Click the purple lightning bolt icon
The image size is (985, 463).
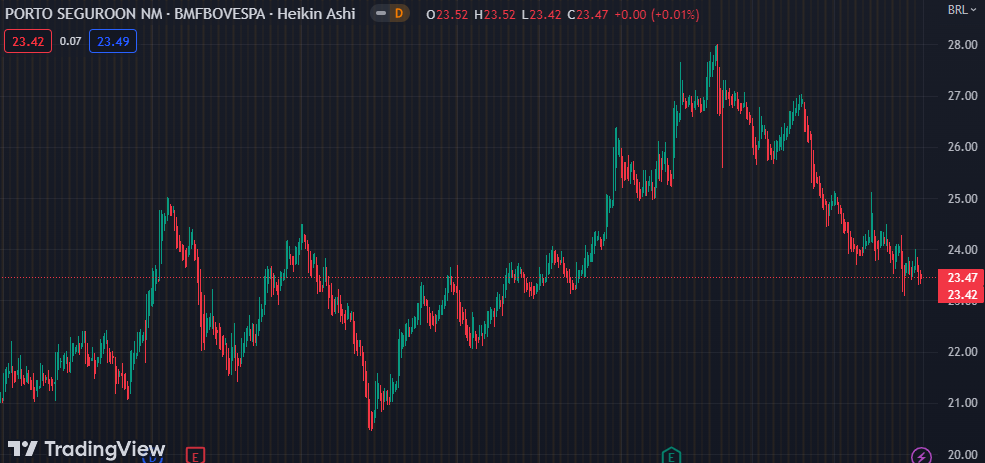(921, 455)
